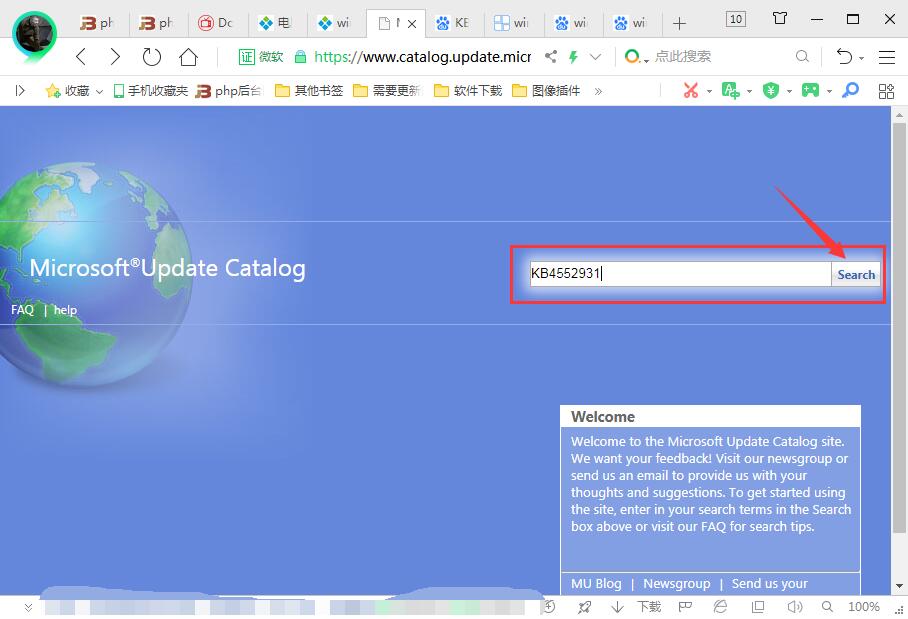
Task: Click the shirt skin-change icon
Action: click(779, 19)
